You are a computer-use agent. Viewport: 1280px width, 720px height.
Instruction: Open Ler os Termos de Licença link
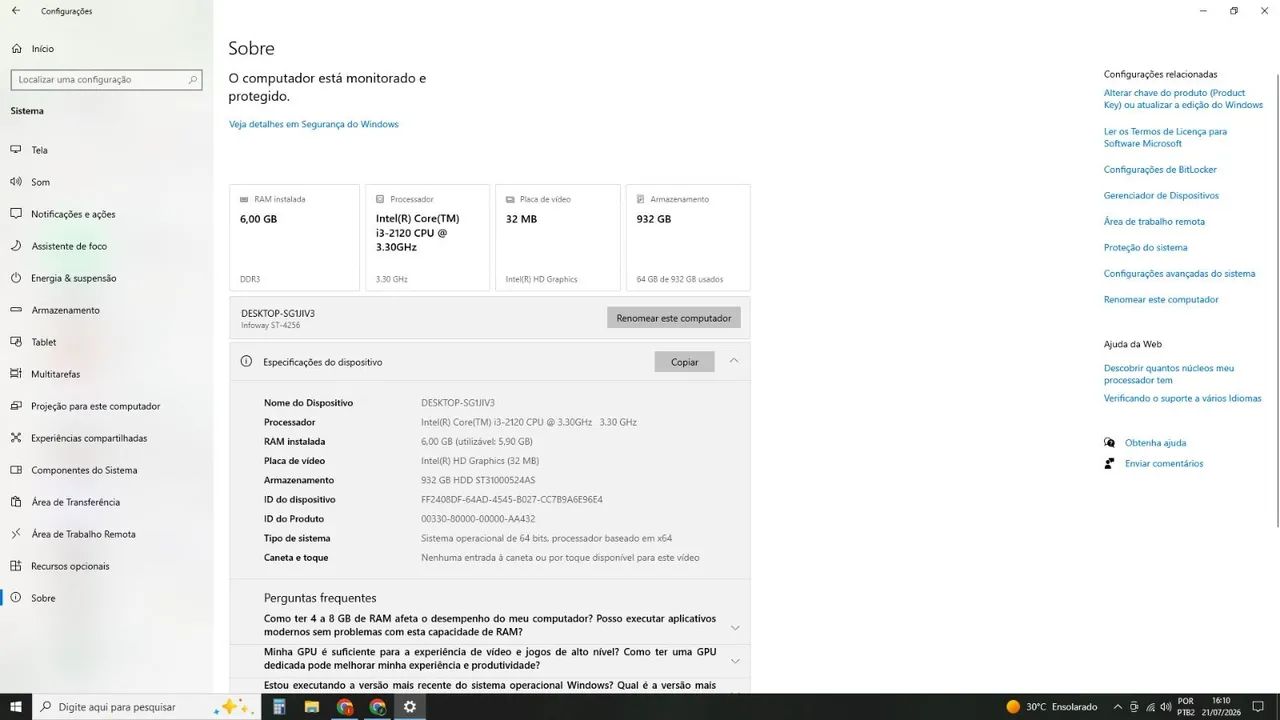tap(1165, 138)
